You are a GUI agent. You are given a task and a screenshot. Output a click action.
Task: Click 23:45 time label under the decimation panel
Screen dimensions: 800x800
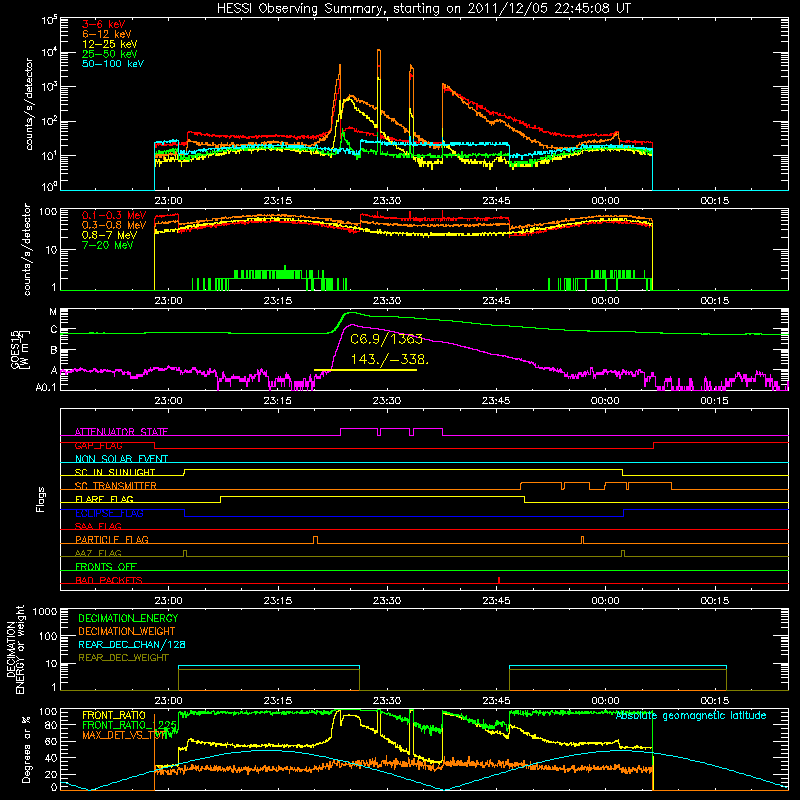click(496, 701)
